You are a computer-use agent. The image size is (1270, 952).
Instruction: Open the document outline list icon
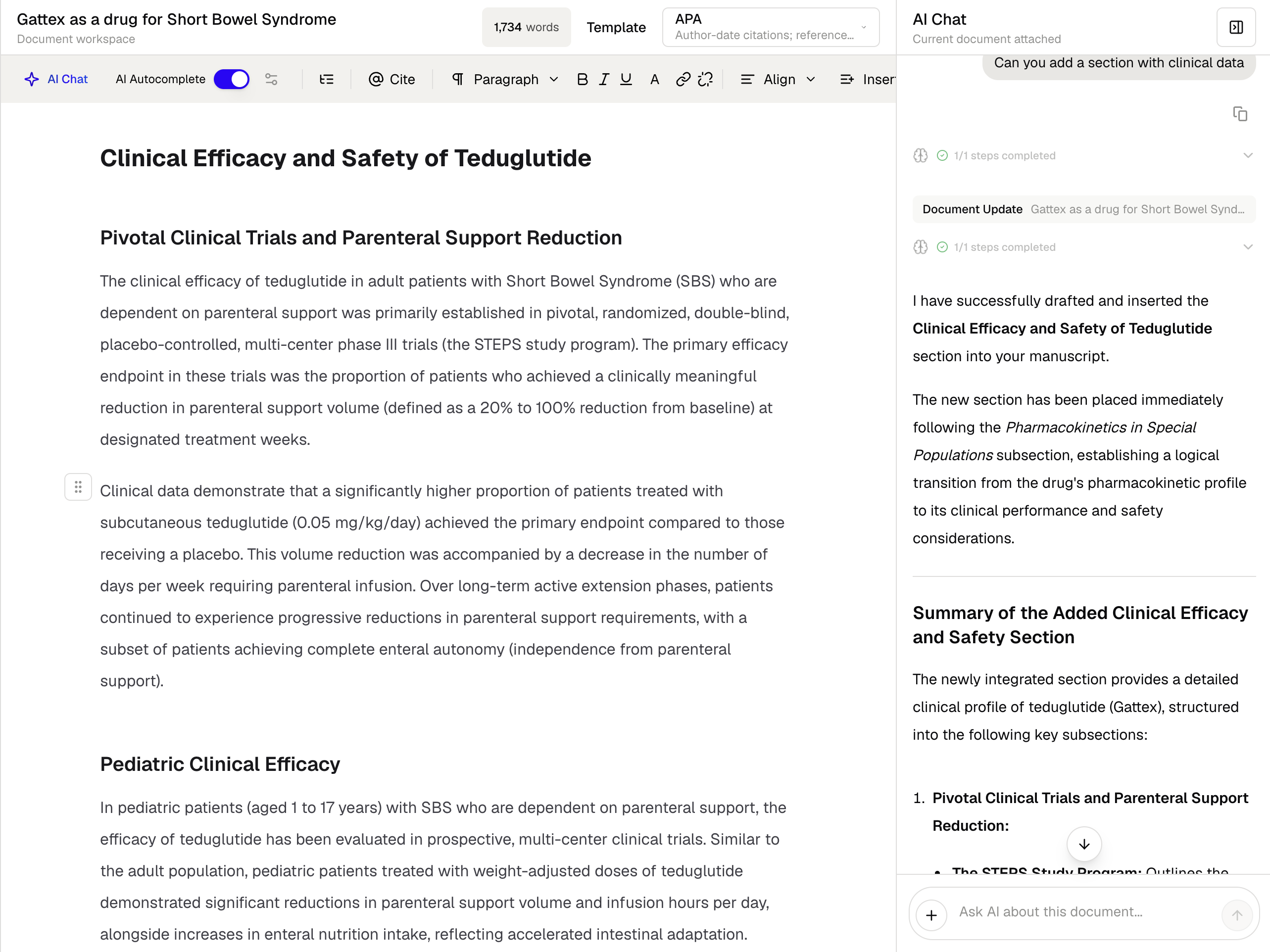[x=326, y=79]
